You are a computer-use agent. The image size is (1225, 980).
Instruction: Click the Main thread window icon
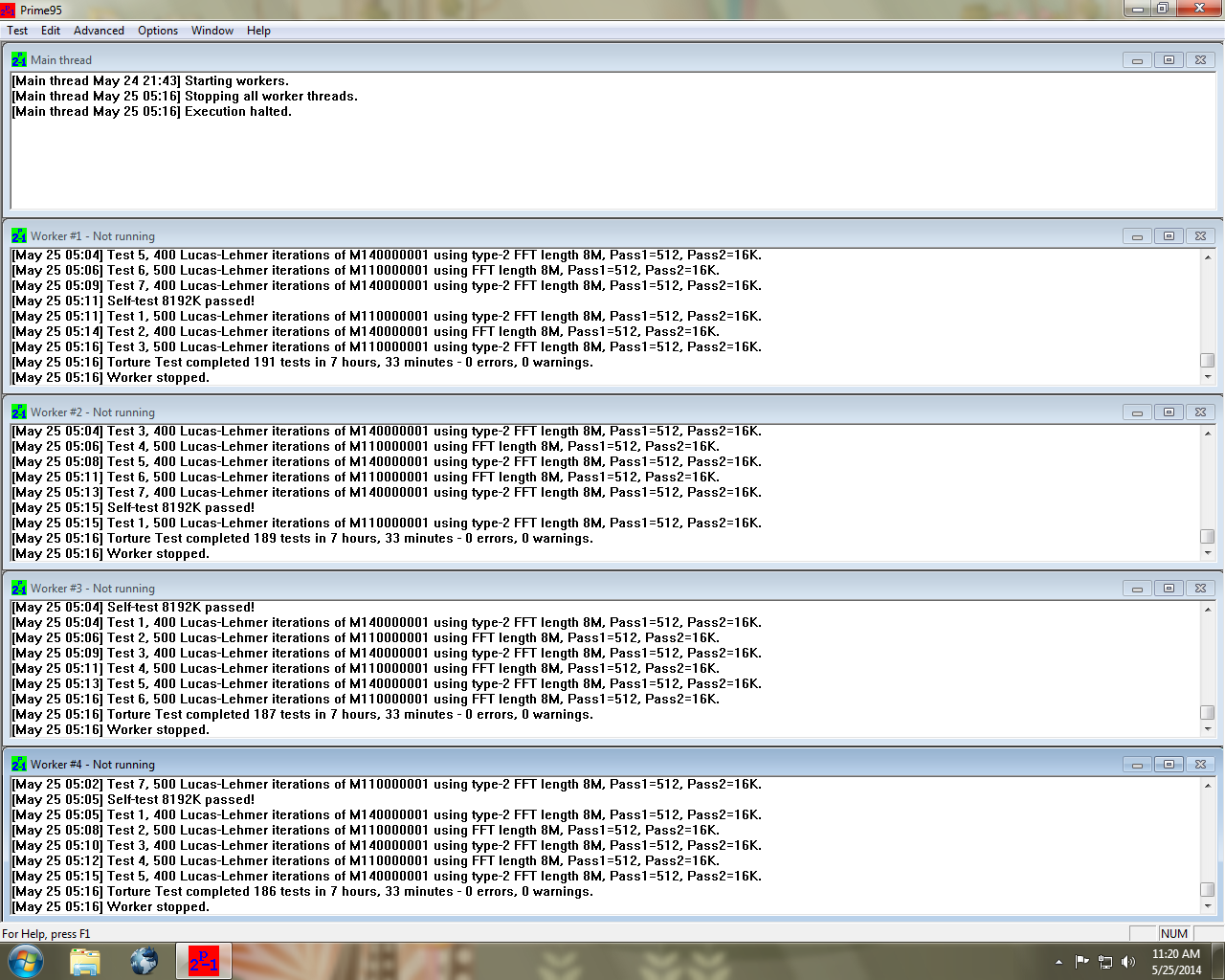[19, 59]
